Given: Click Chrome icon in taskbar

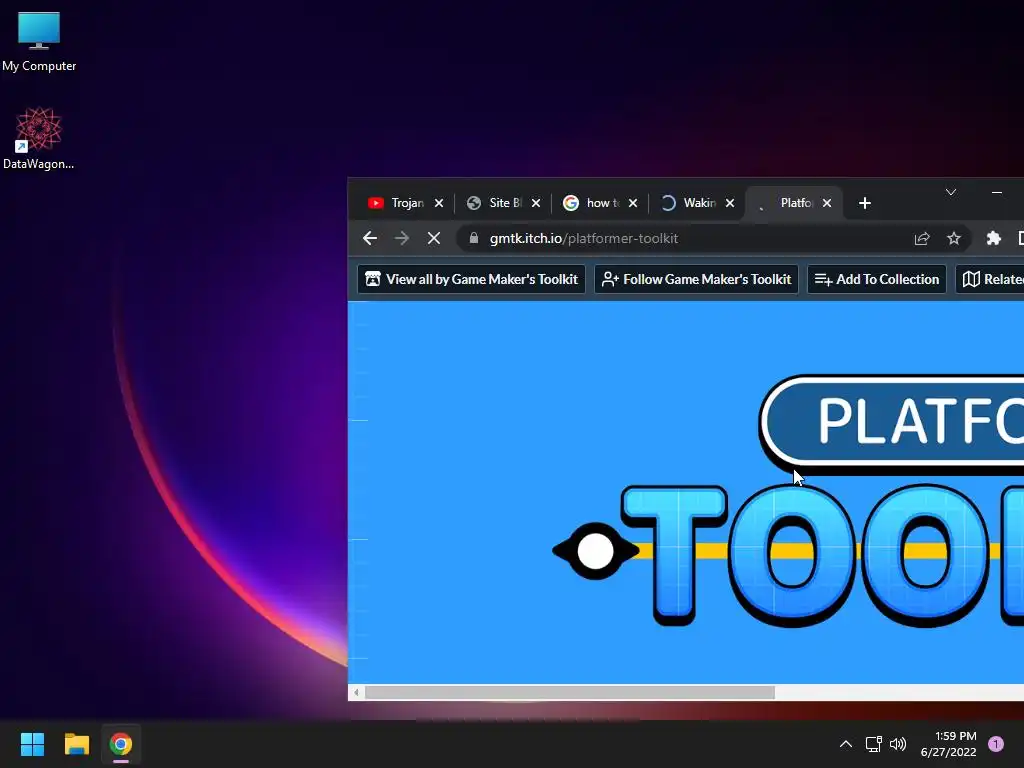Looking at the screenshot, I should tap(121, 744).
